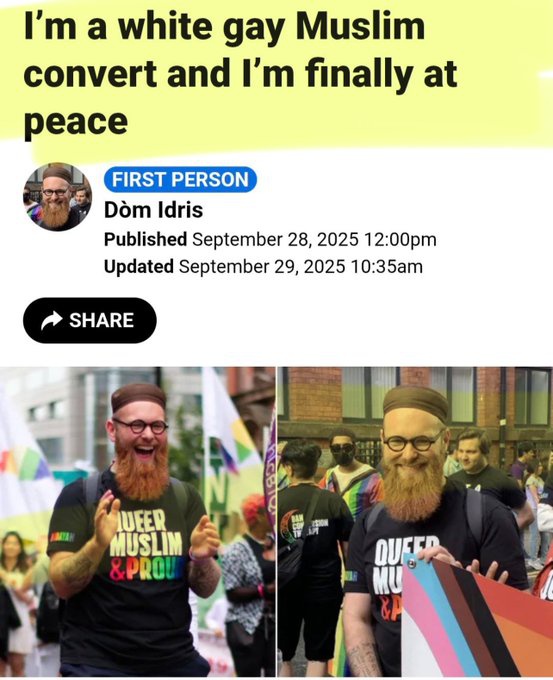Image resolution: width=553 pixels, height=680 pixels.
Task: Click the word 'Updated' label
Action: tap(139, 266)
